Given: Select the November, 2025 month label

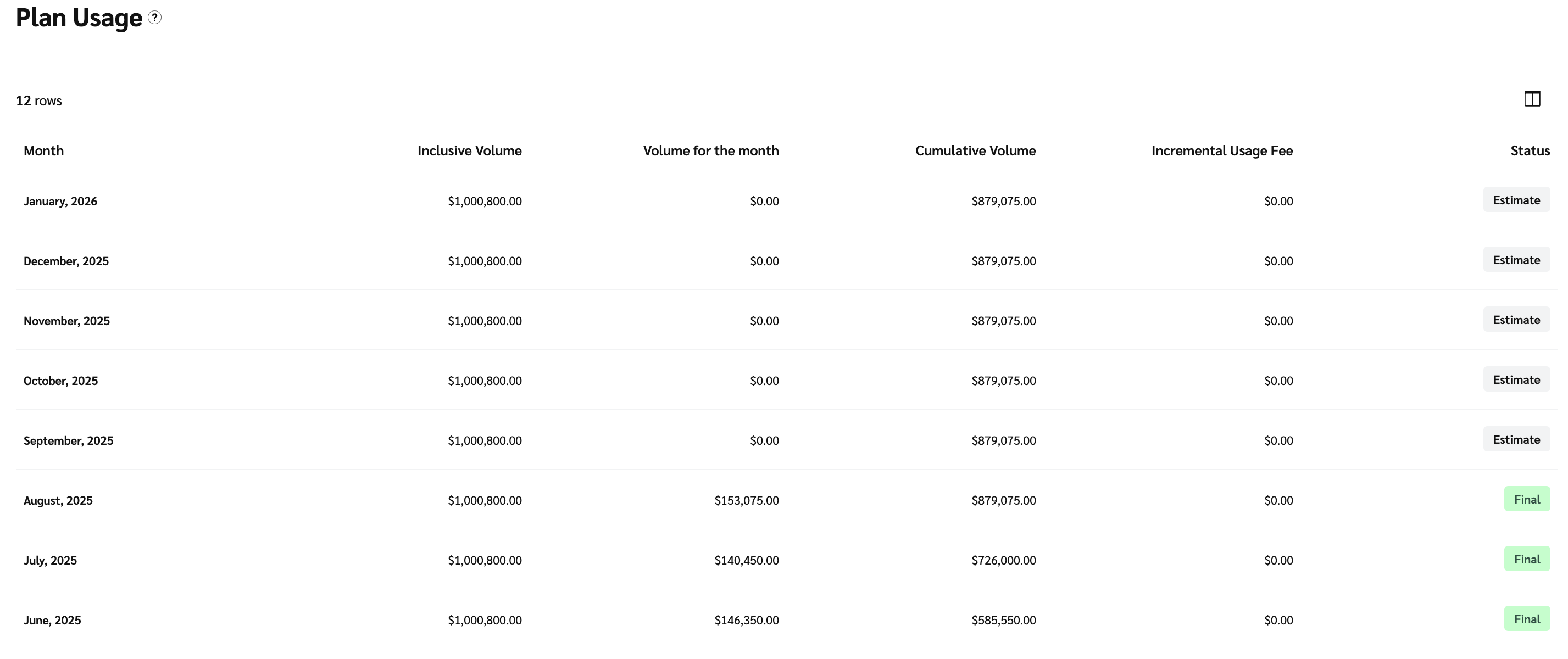Looking at the screenshot, I should [67, 321].
